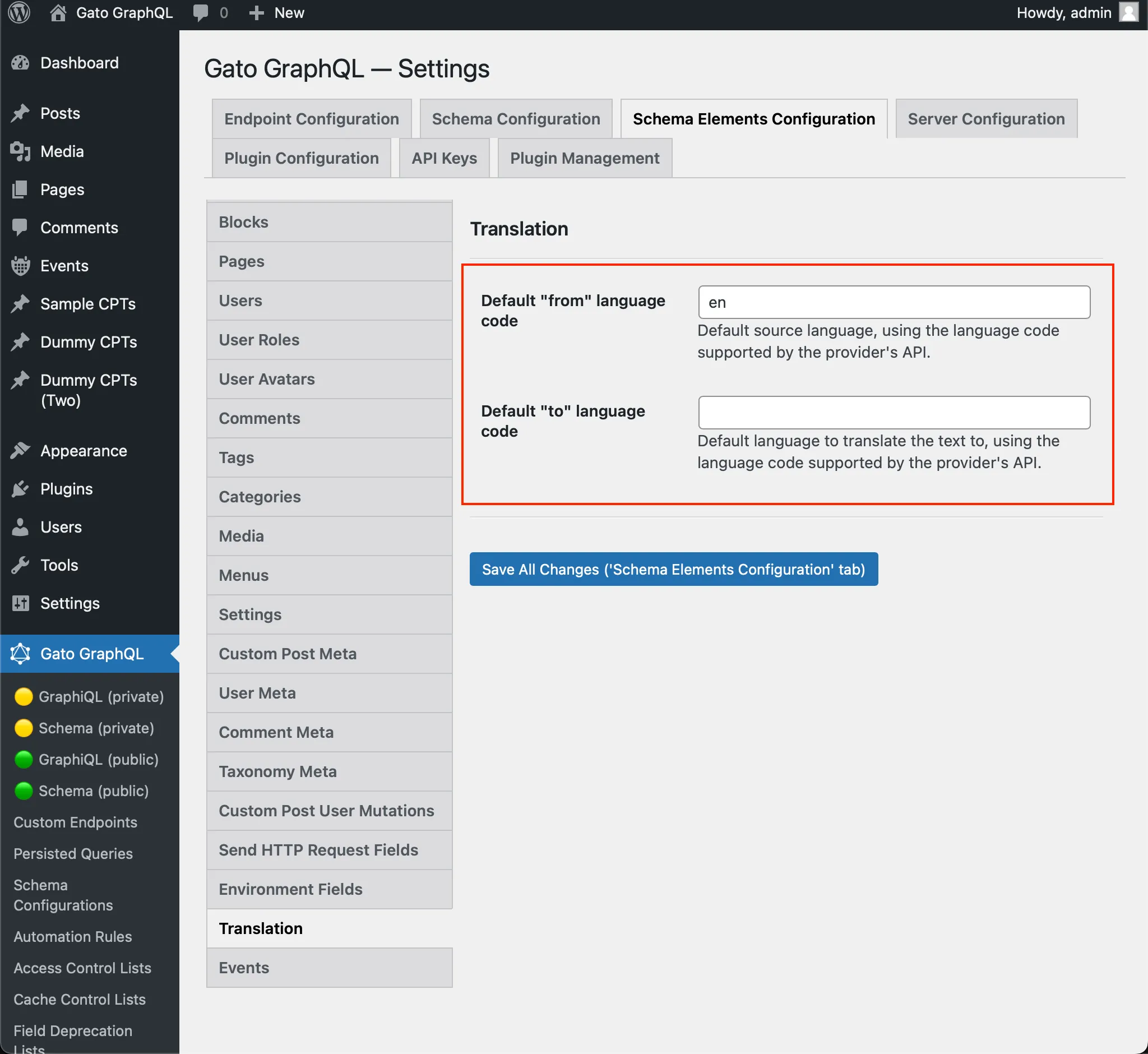Open Events section in module list
Screen dimensions: 1148x1054
coord(330,968)
